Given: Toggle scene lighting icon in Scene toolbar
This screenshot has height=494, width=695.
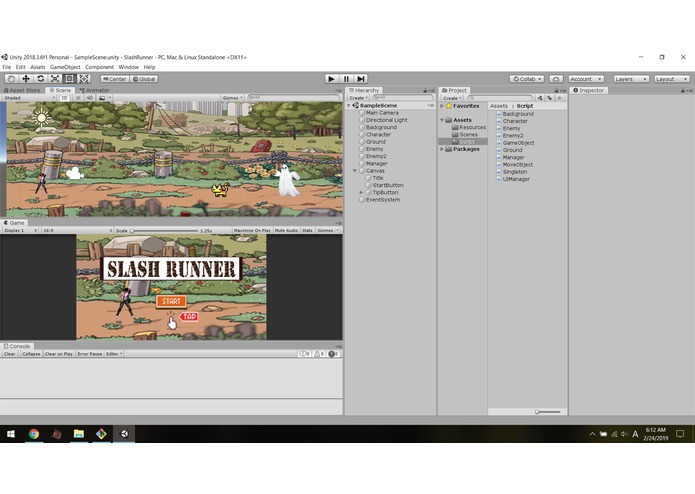Looking at the screenshot, I should click(78, 98).
